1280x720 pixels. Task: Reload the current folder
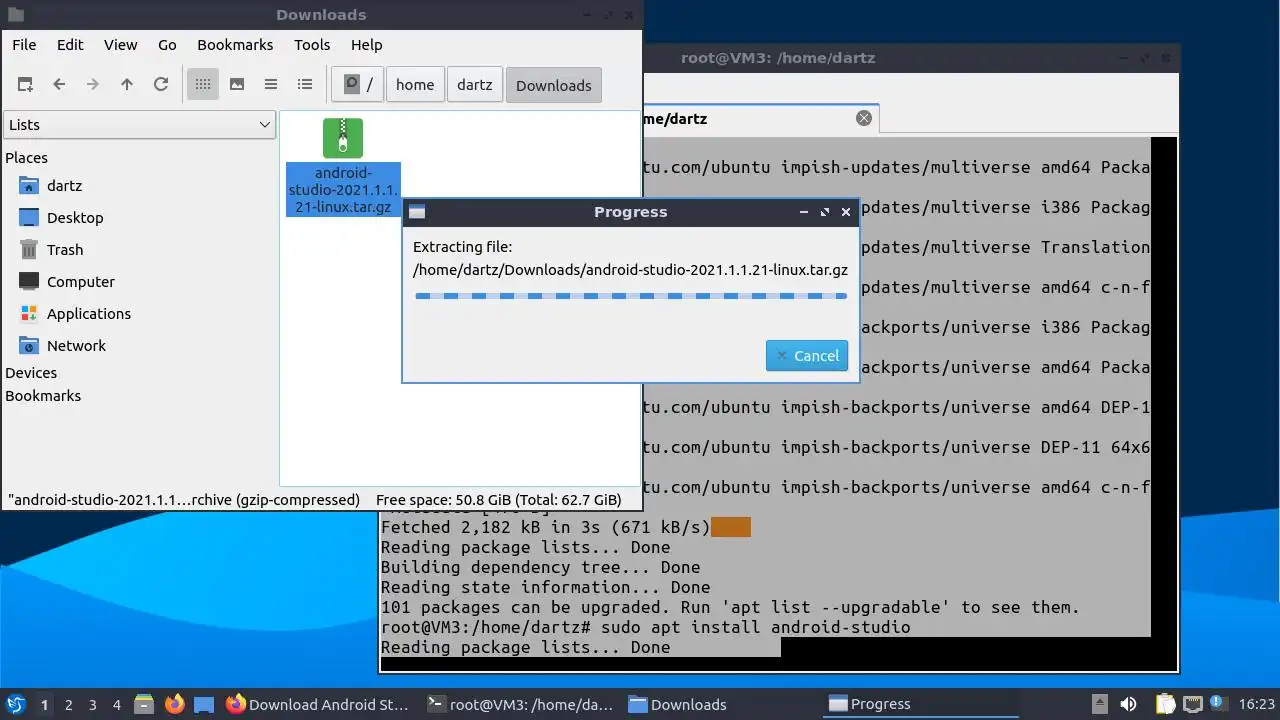point(161,85)
